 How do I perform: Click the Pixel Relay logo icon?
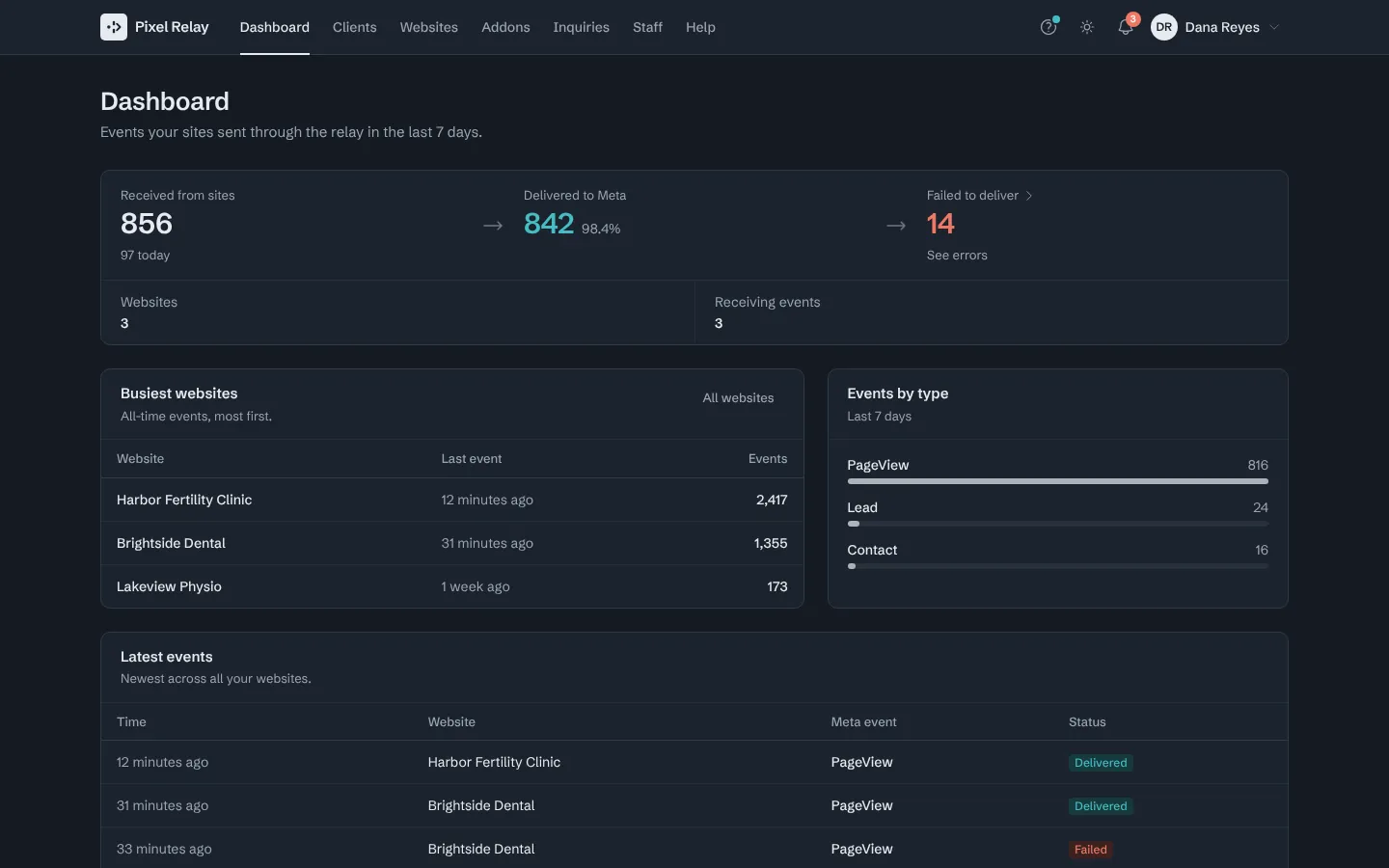click(x=114, y=27)
